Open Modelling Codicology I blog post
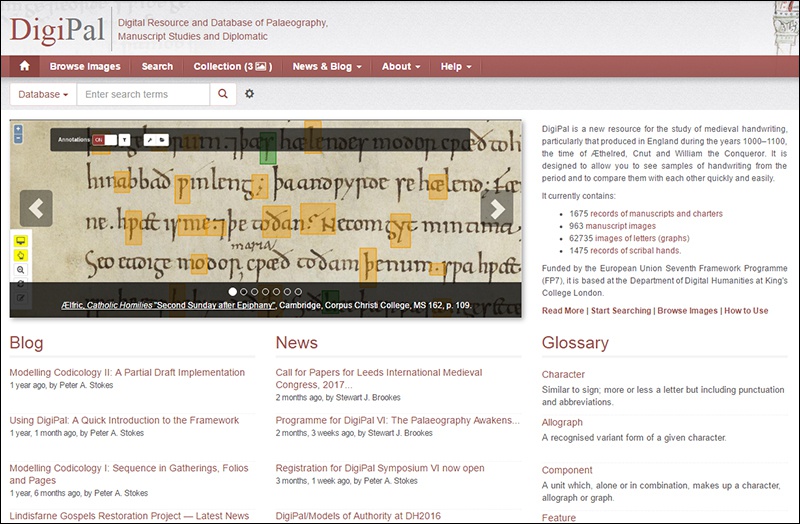The image size is (800, 524). pos(129,474)
